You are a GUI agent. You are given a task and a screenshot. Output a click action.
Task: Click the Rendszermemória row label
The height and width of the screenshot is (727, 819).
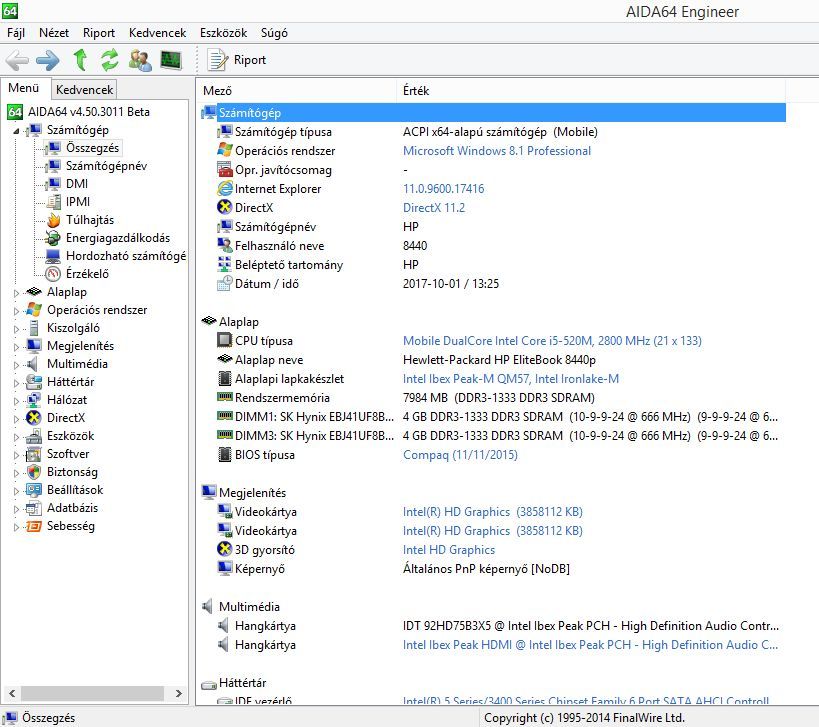coord(282,398)
